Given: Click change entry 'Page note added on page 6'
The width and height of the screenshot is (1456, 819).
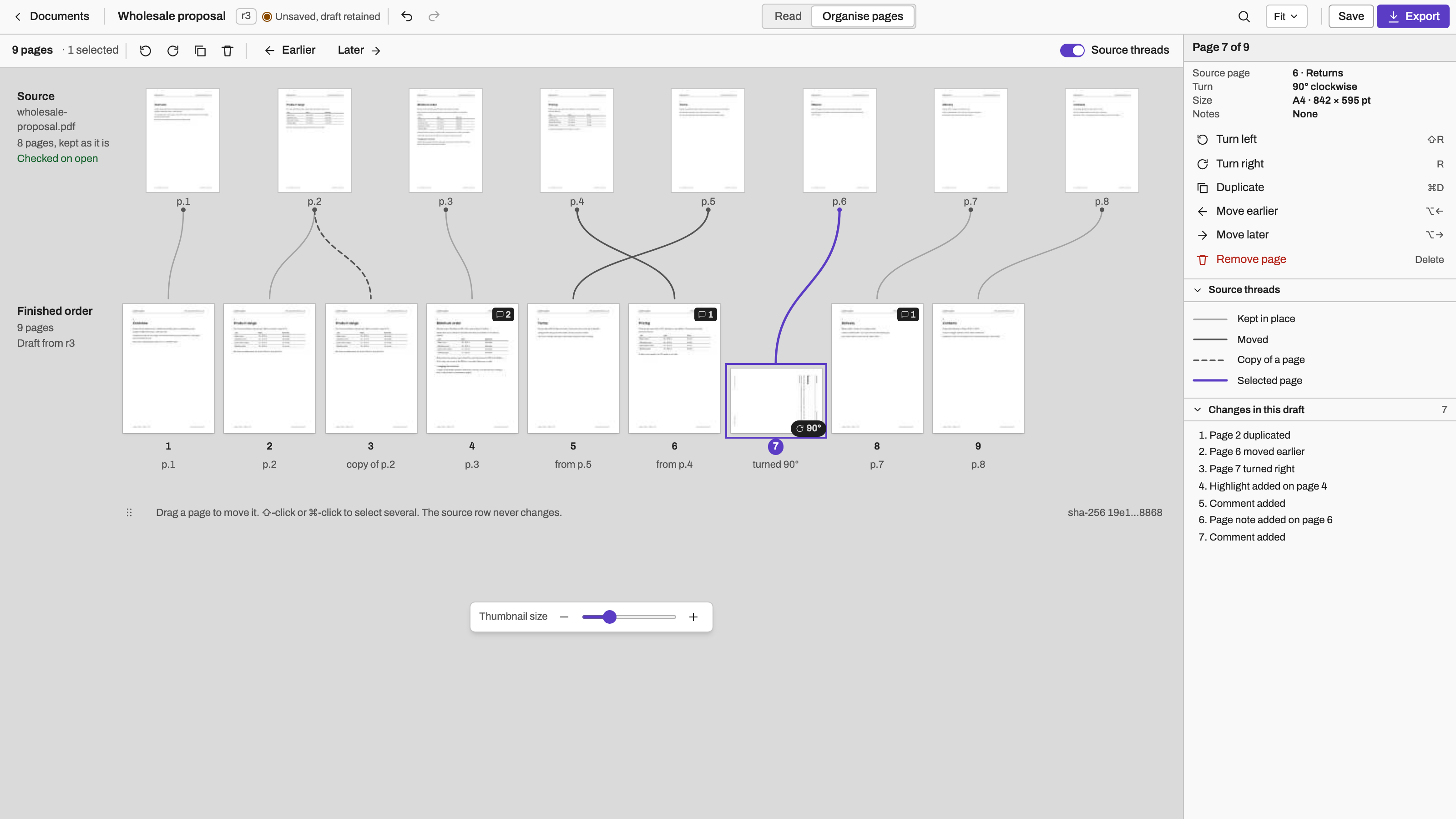Looking at the screenshot, I should pyautogui.click(x=1271, y=520).
